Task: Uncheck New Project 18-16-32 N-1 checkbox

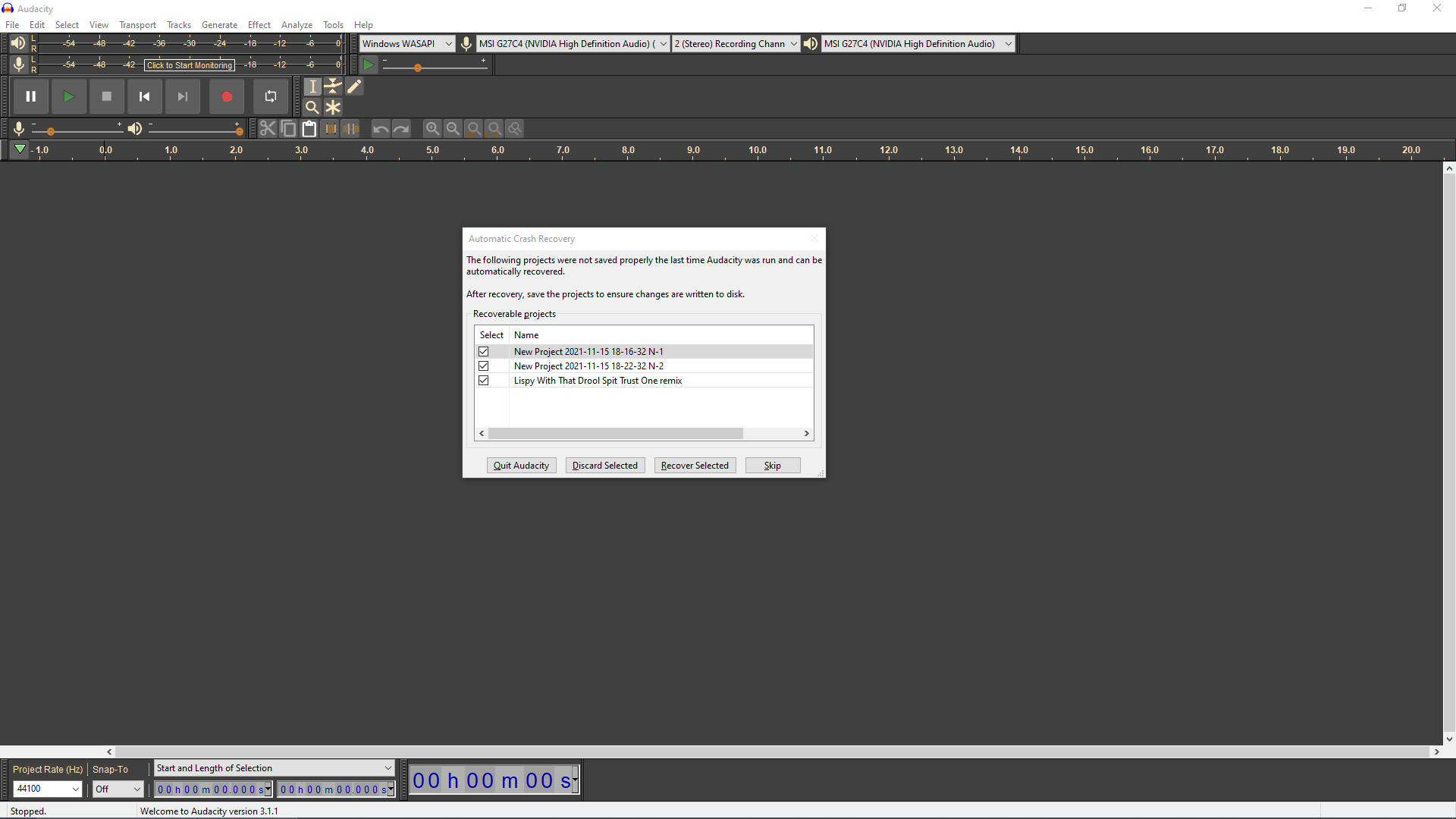Action: click(x=483, y=352)
